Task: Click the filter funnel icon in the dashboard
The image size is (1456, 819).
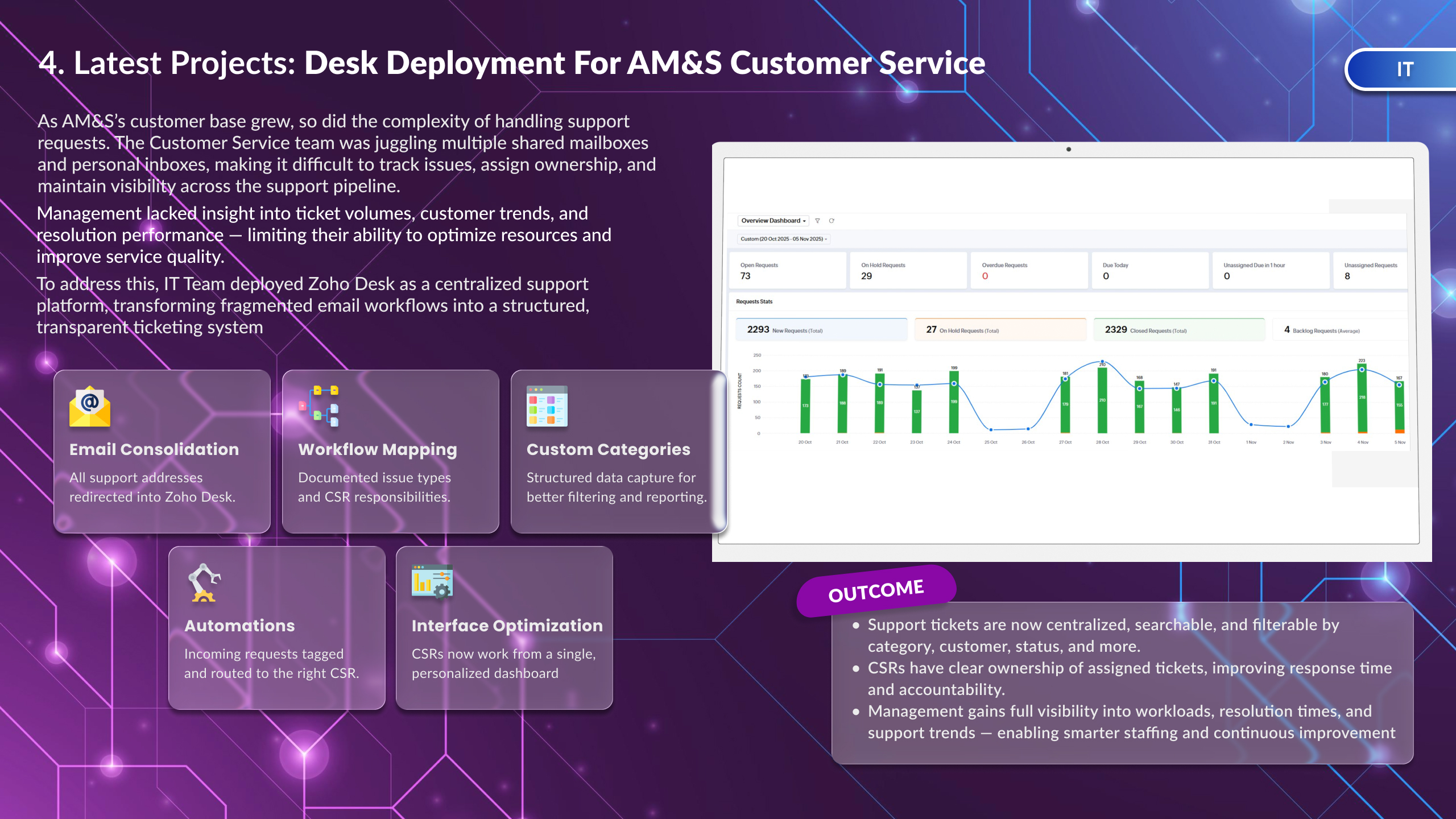Action: click(x=817, y=221)
